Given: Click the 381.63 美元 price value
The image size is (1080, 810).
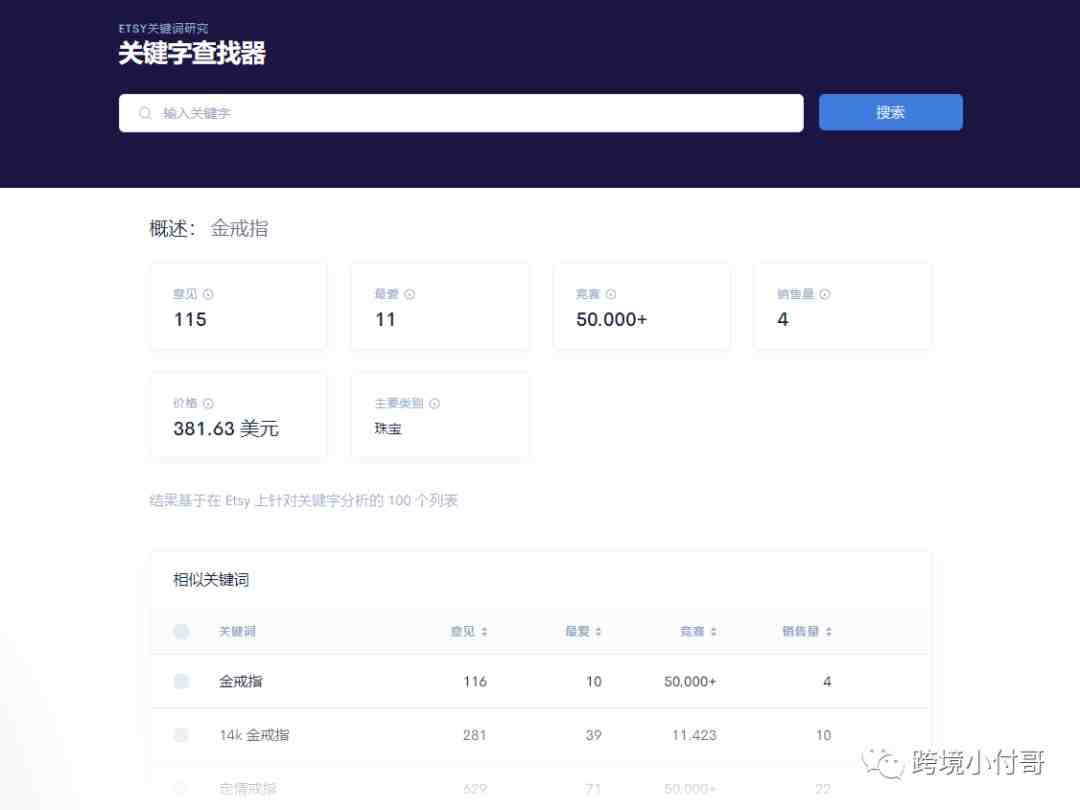Looking at the screenshot, I should (x=226, y=428).
